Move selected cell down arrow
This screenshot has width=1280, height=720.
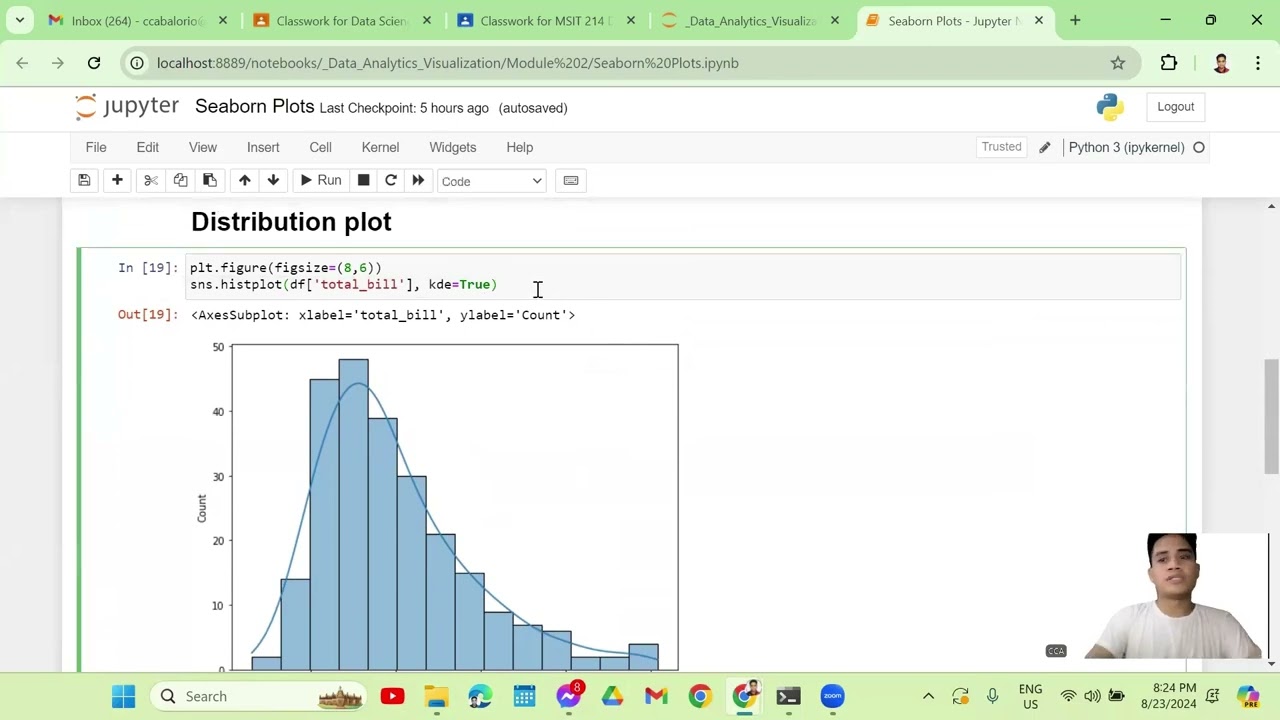click(273, 181)
